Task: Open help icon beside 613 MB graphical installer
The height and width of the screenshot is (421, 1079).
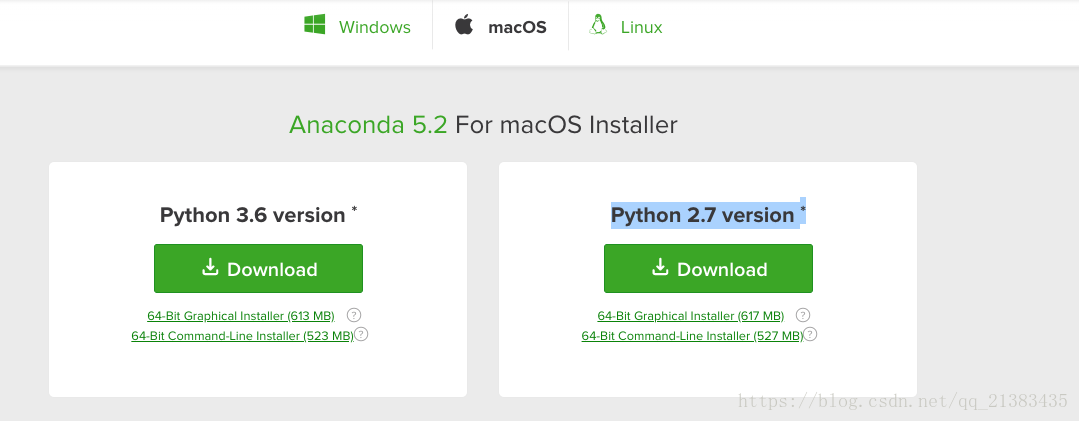Action: 354,315
